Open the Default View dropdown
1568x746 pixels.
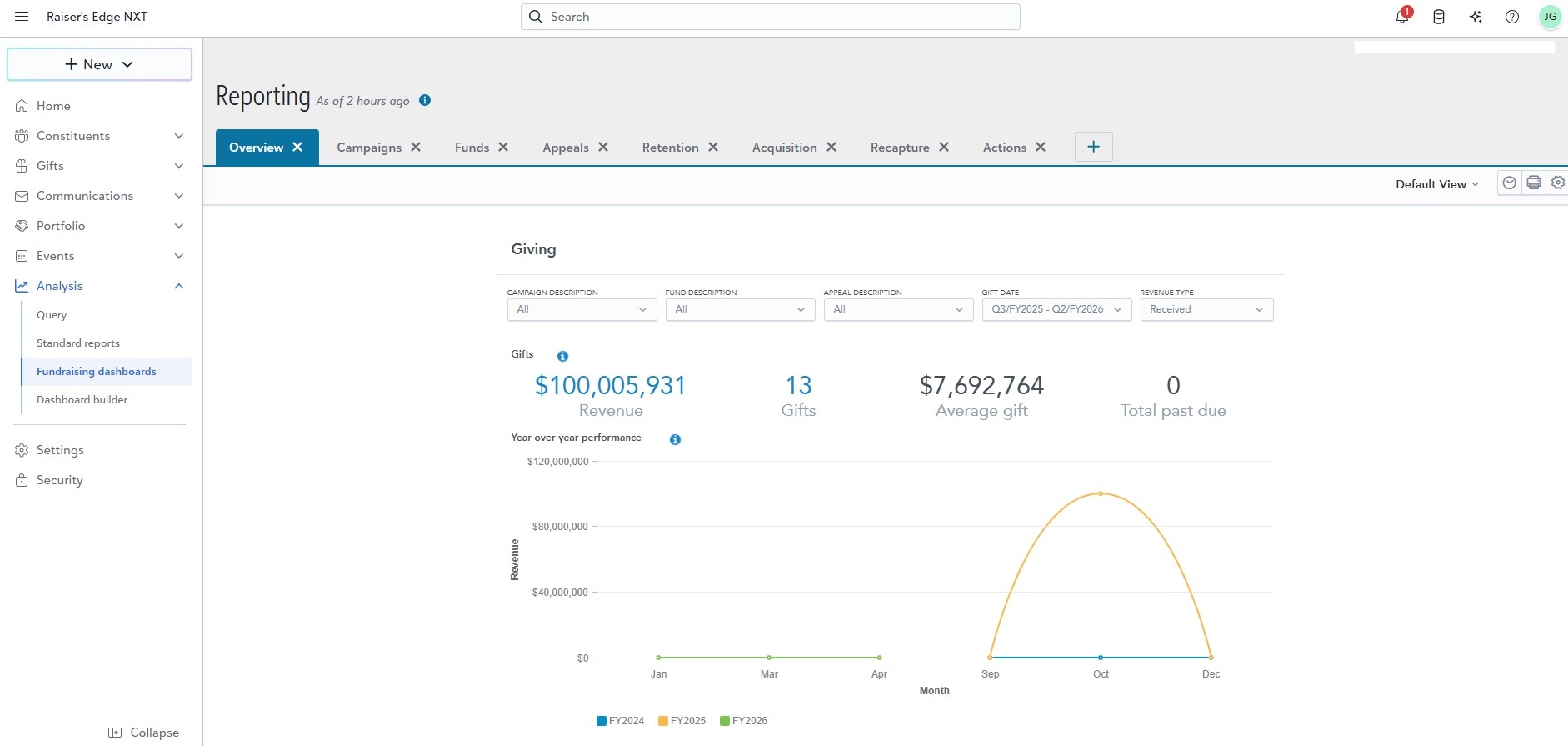(1437, 184)
